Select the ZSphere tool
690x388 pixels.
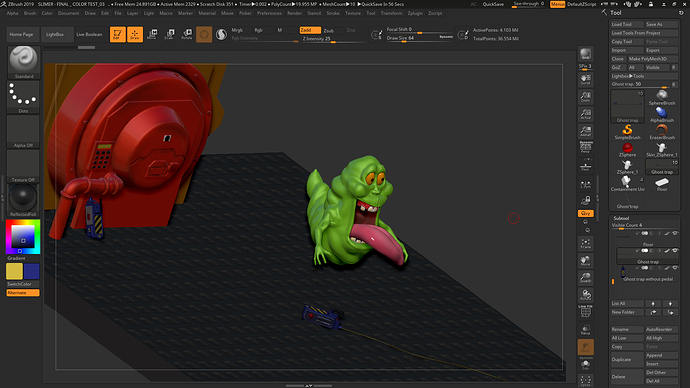point(627,149)
